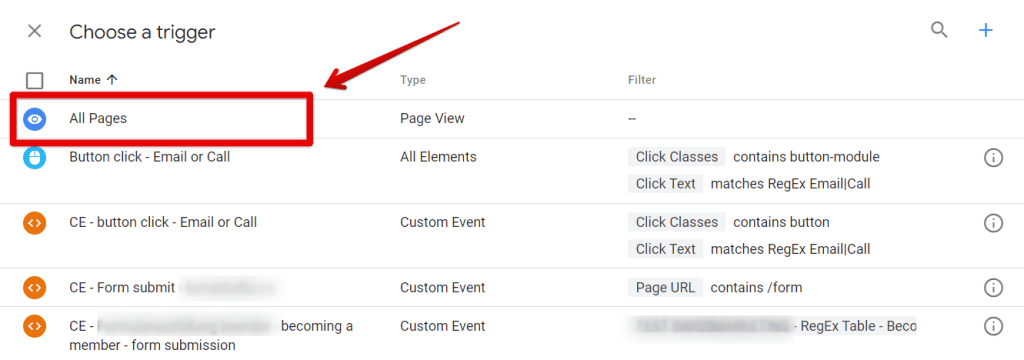Select icon of becoming a member trigger
Screen dimensions: 1024x360
tap(35, 325)
